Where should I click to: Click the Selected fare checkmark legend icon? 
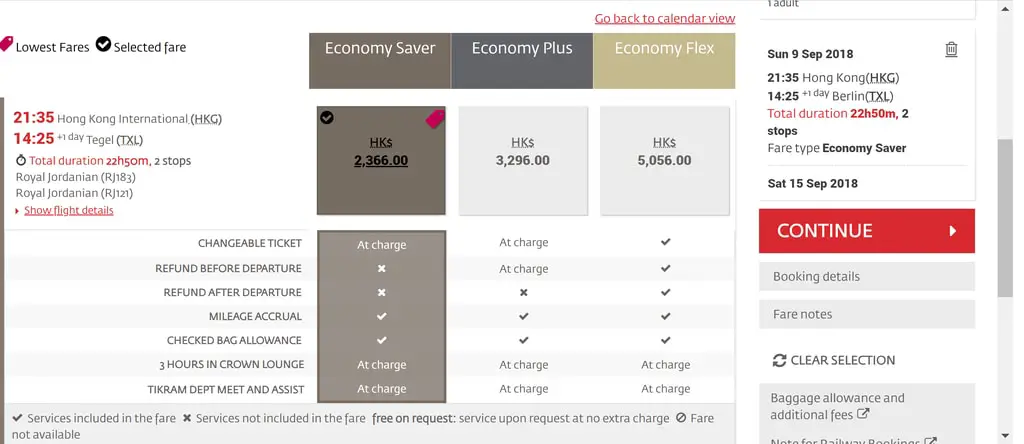[x=103, y=44]
